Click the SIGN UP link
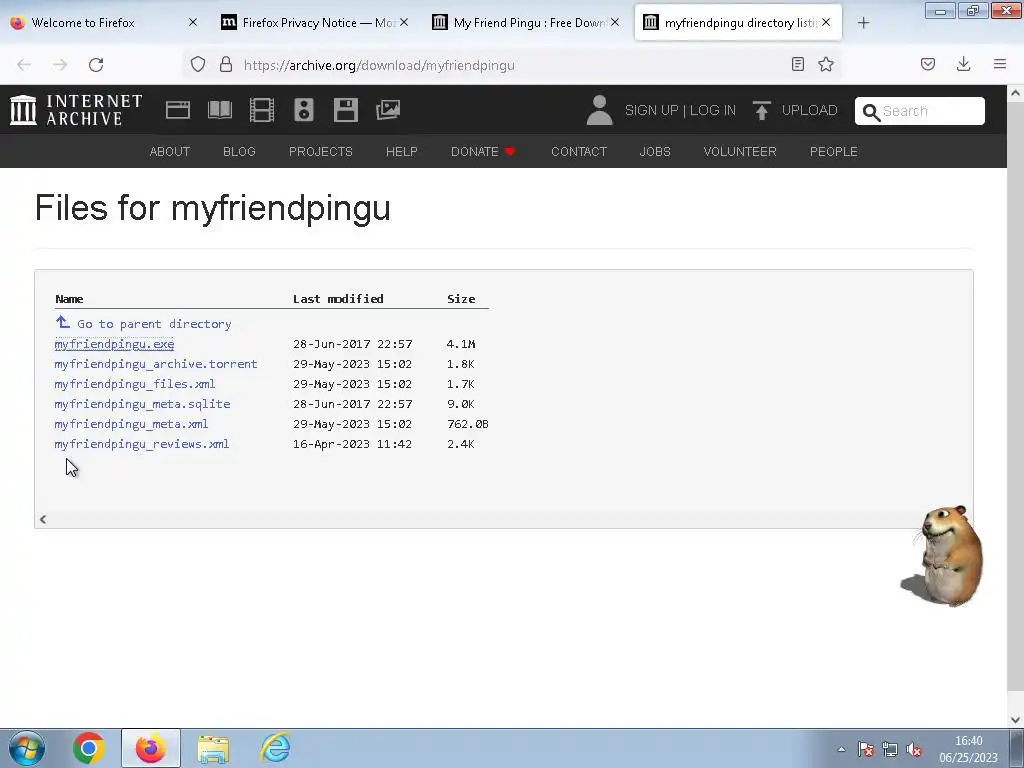The image size is (1024, 768). [x=652, y=110]
